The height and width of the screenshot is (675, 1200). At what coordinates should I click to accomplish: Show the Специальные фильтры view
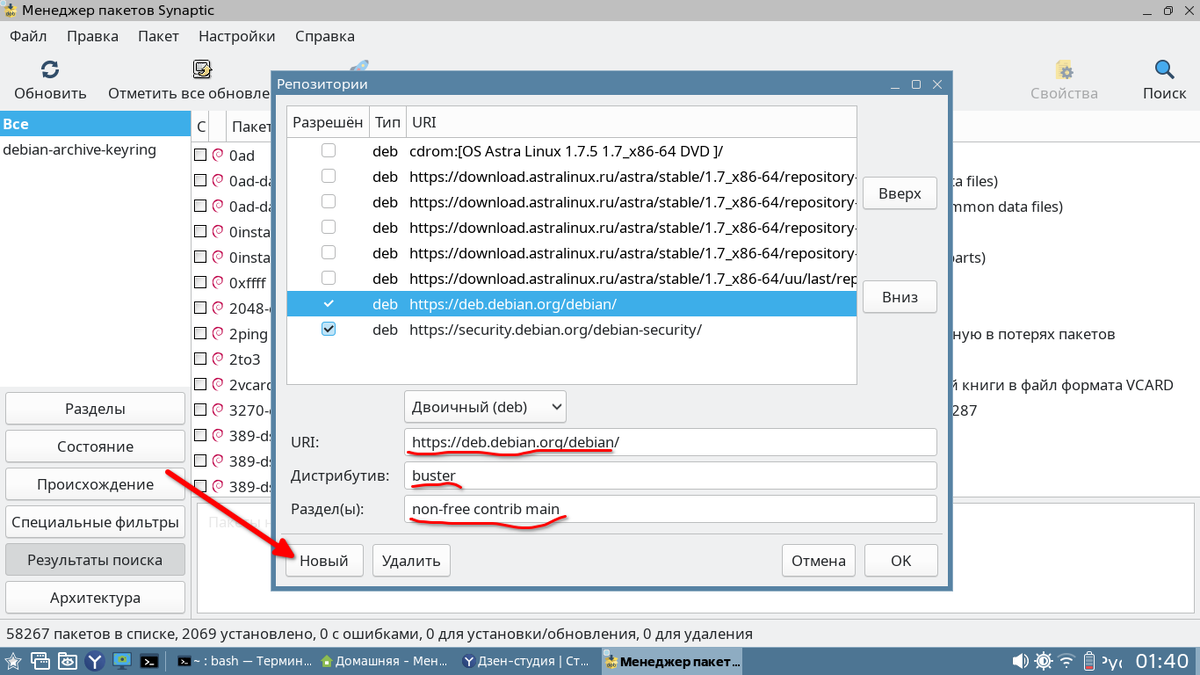tap(95, 522)
